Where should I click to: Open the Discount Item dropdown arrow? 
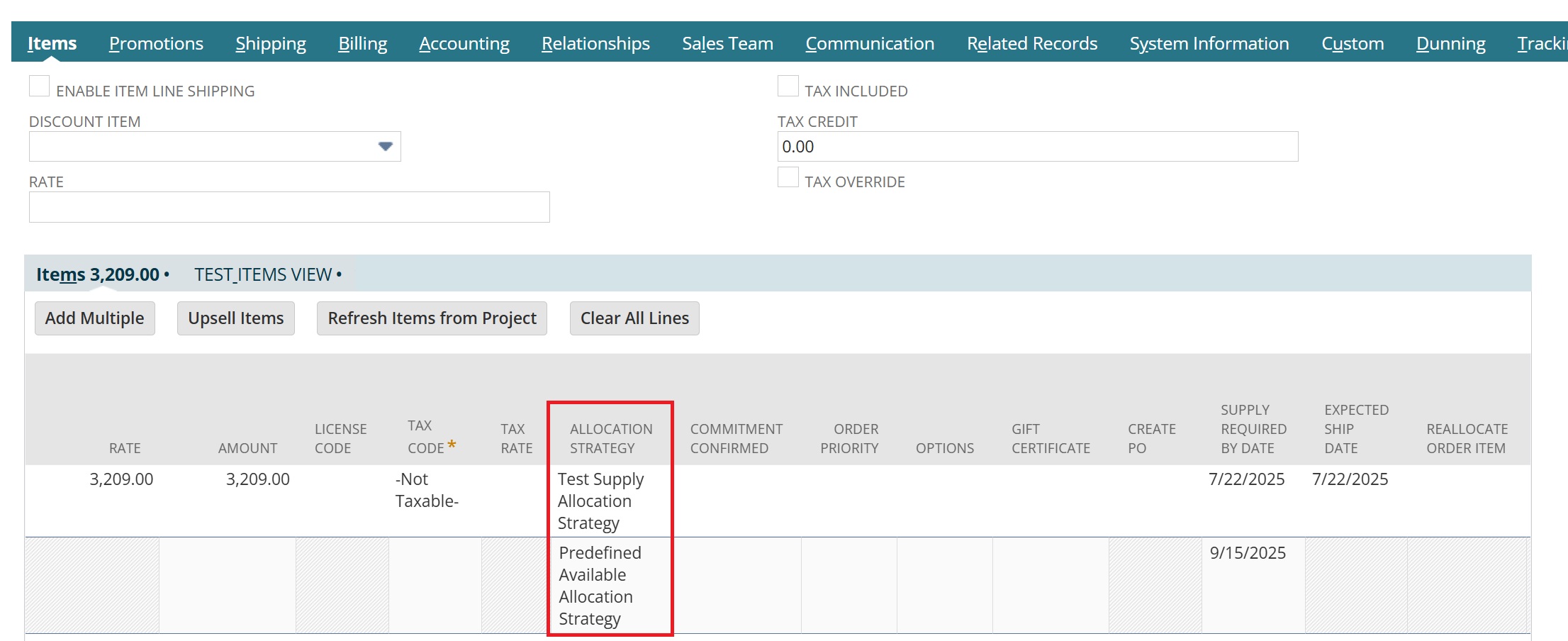point(385,147)
